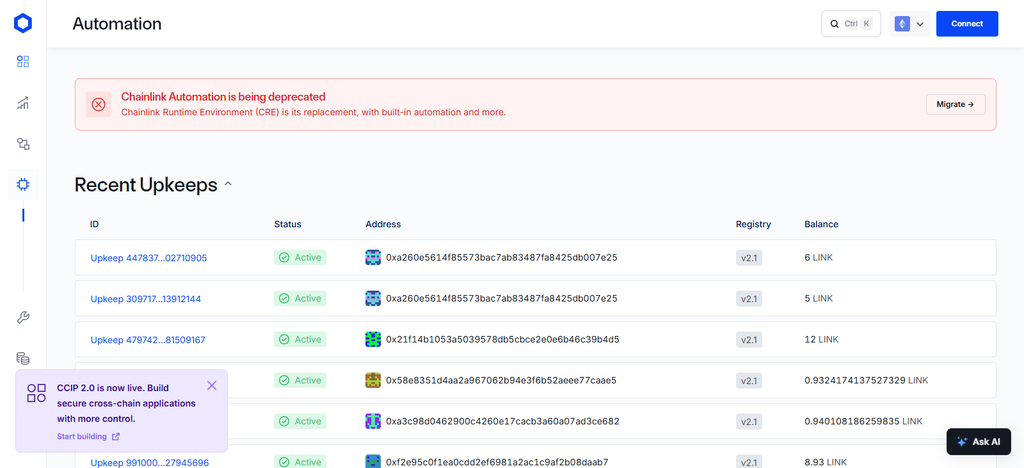1024x468 pixels.
Task: Click the Registry column header
Action: 754,224
